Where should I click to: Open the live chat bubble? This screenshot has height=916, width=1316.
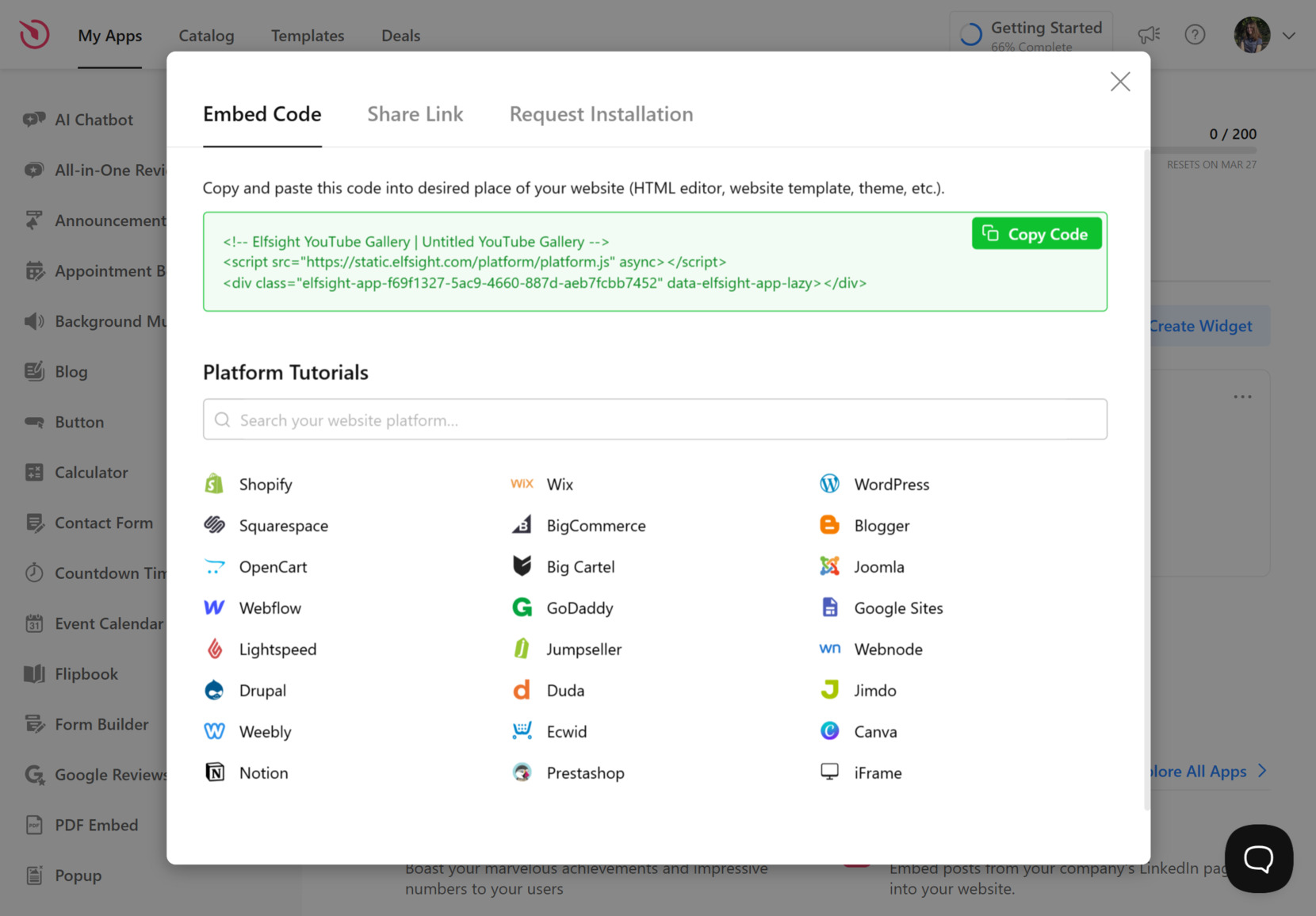click(1259, 858)
